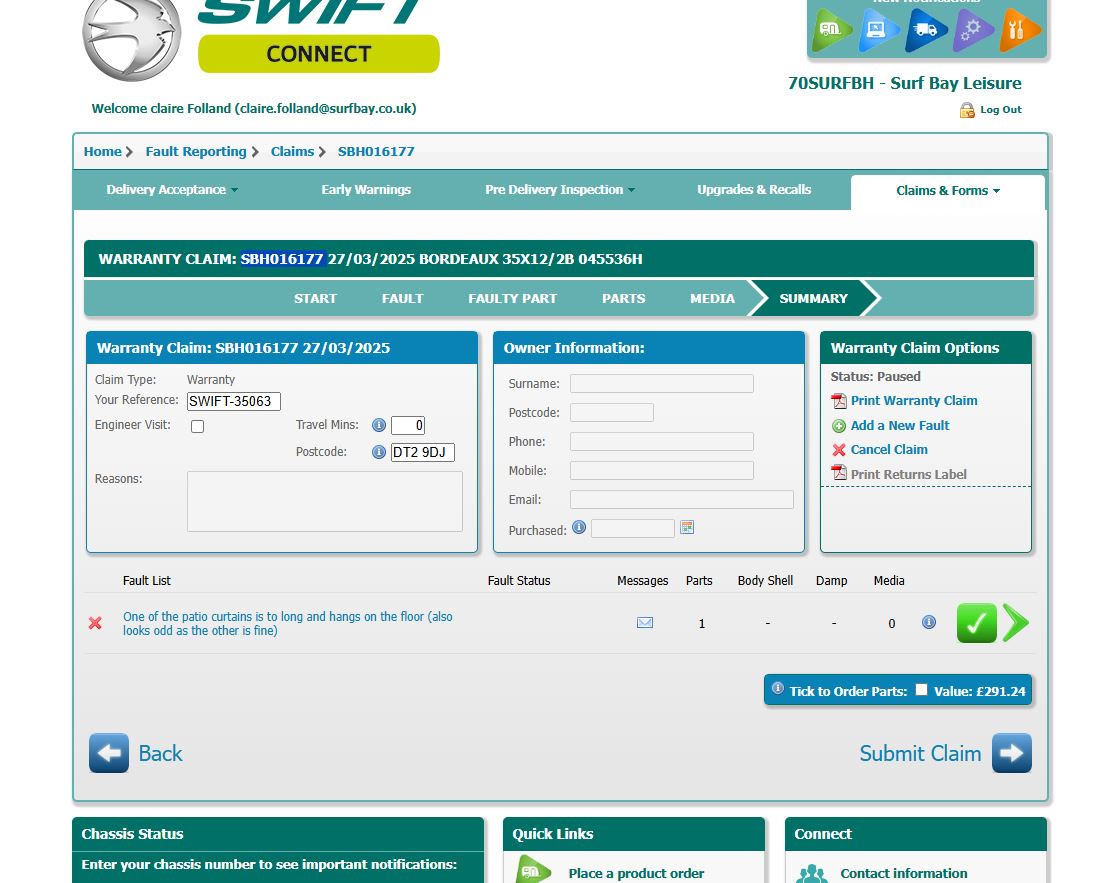Go to the FAULTY PART step
Screen dimensions: 1104x883
pyautogui.click(x=513, y=299)
